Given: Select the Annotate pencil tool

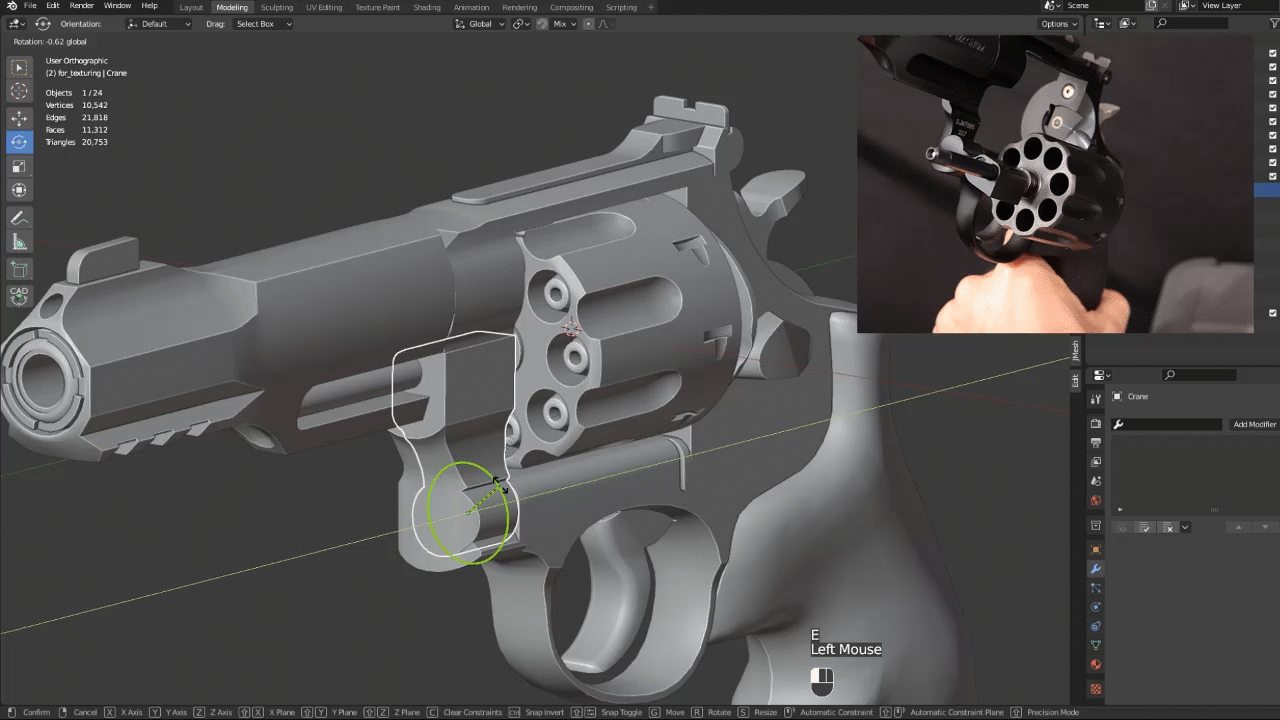Looking at the screenshot, I should point(19,218).
